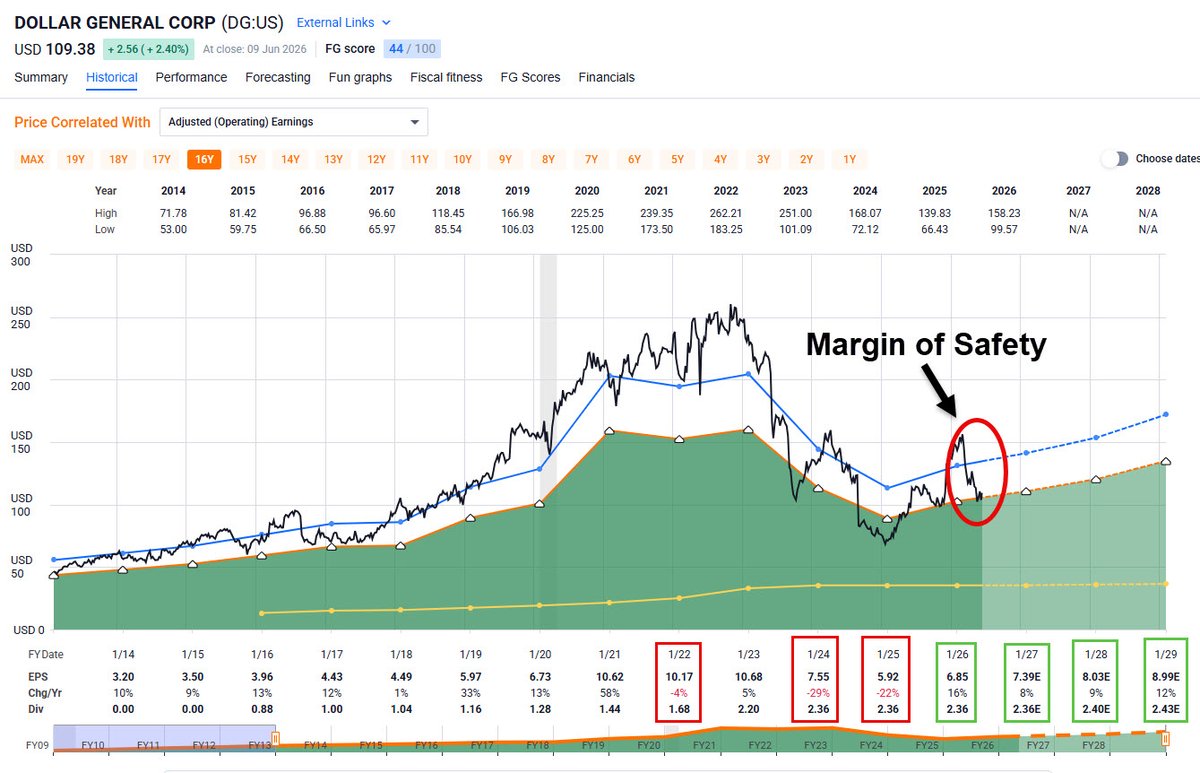The width and height of the screenshot is (1200, 773).
Task: Select the 2Y time range
Action: [806, 159]
